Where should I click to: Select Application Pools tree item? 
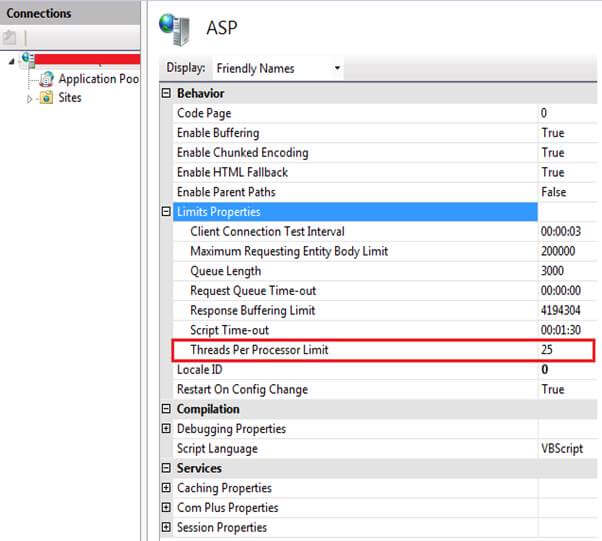point(99,79)
